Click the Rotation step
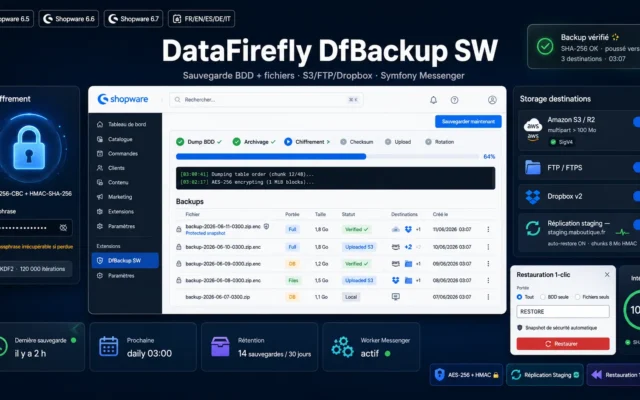Image resolution: width=640 pixels, height=400 pixels. (x=440, y=142)
